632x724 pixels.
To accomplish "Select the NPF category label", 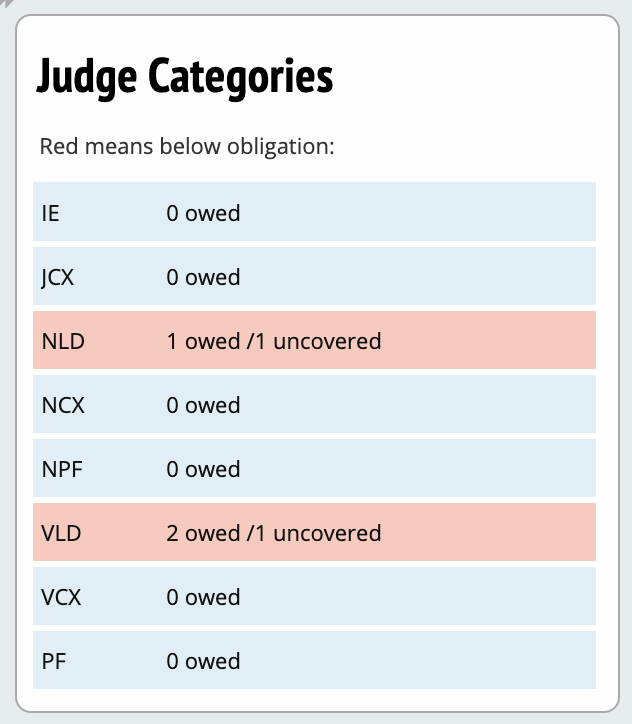I will point(62,469).
